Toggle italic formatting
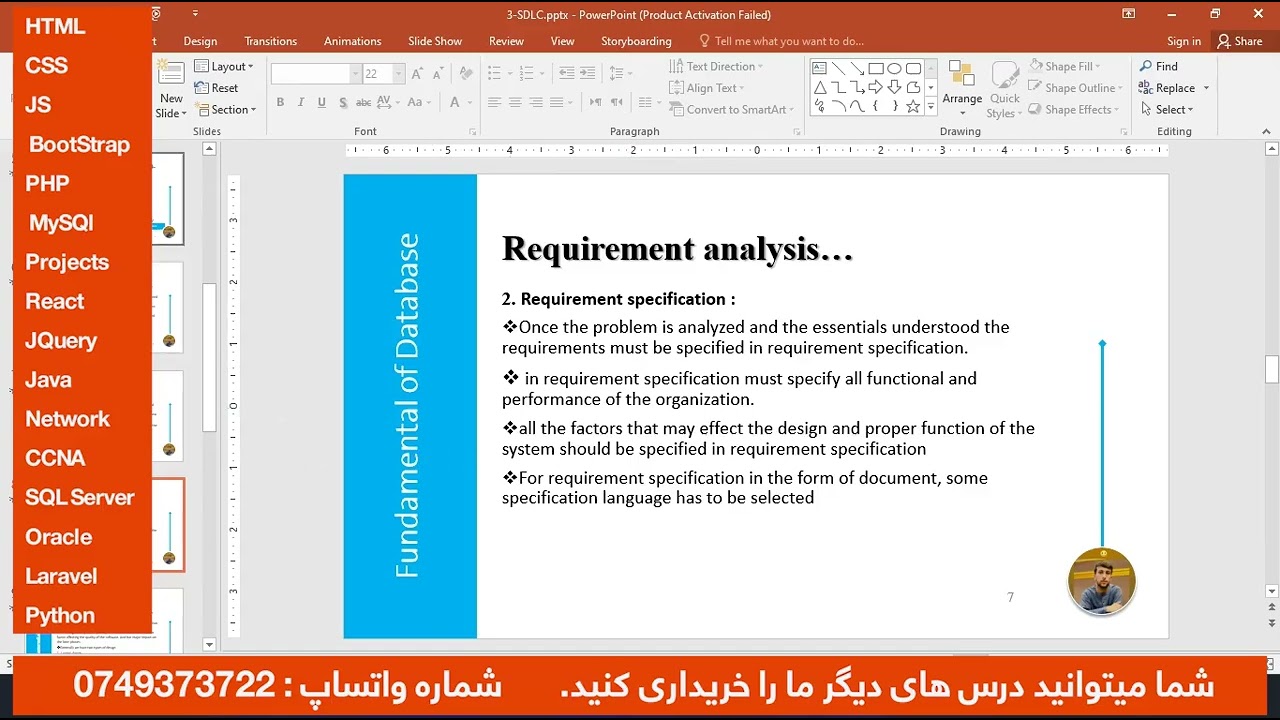This screenshot has width=1280, height=720. tap(301, 102)
